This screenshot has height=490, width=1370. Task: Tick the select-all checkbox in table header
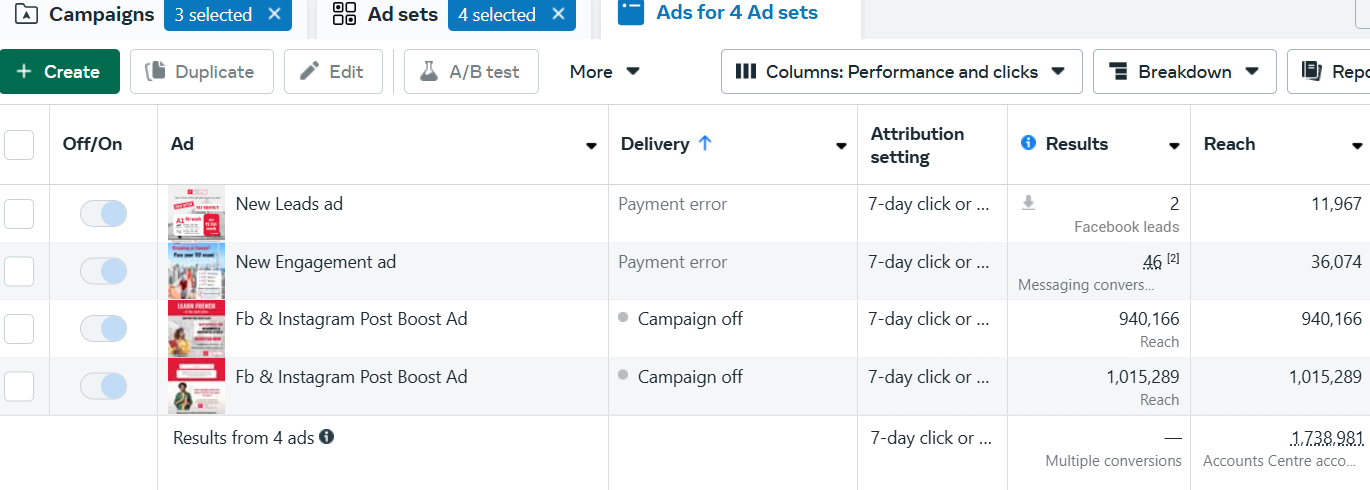click(19, 145)
